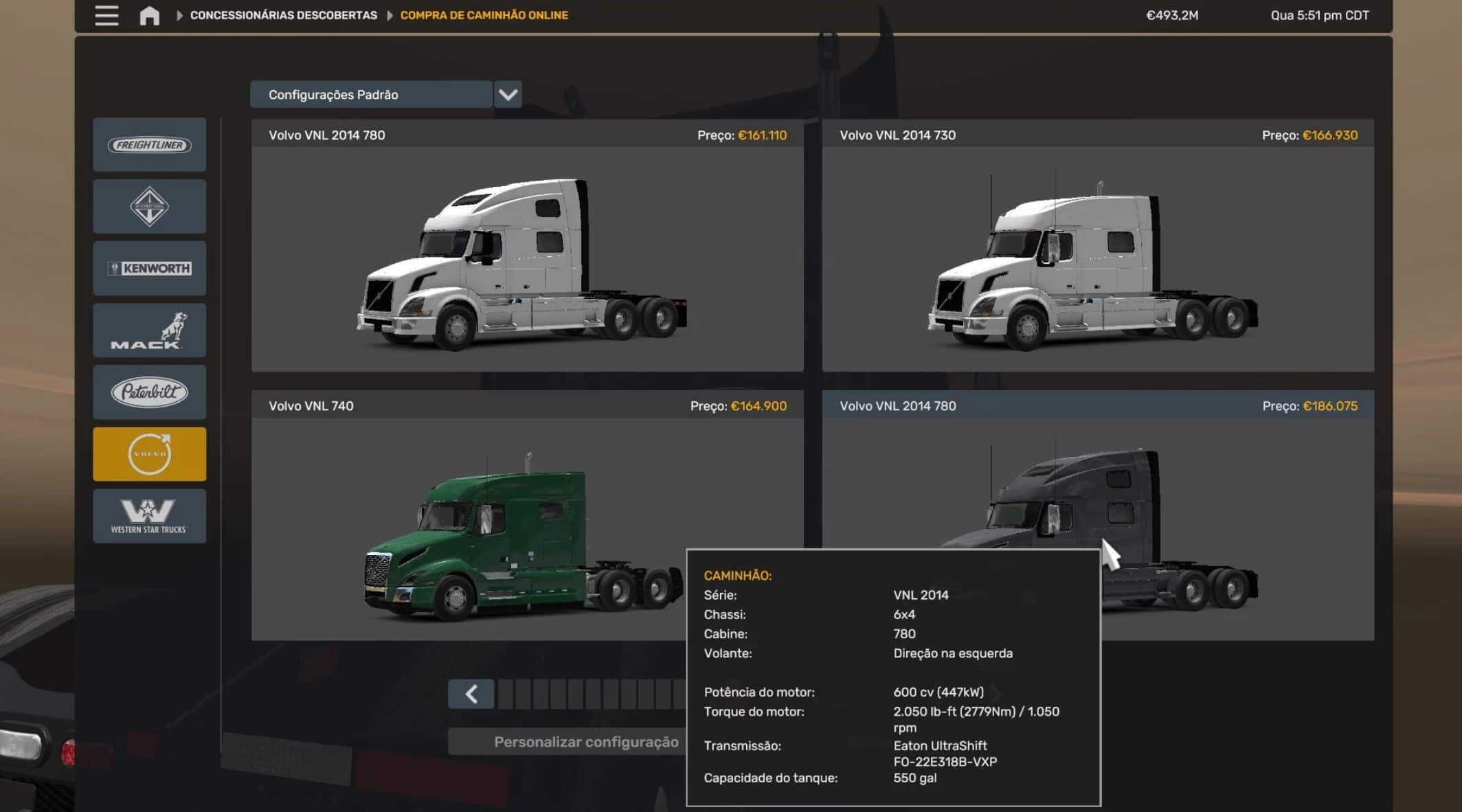Choose the Western Star Trucks logo
Image resolution: width=1462 pixels, height=812 pixels.
[x=149, y=516]
